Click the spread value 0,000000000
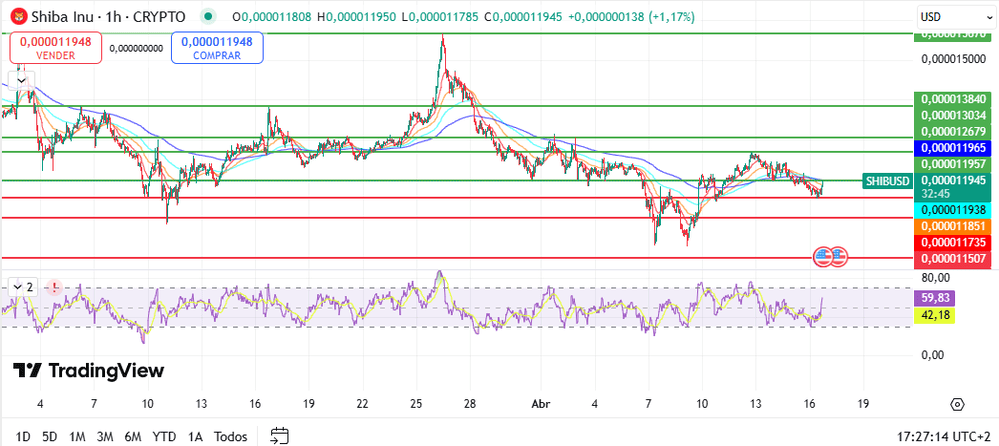Viewport: 999px width, 446px height. pyautogui.click(x=136, y=48)
